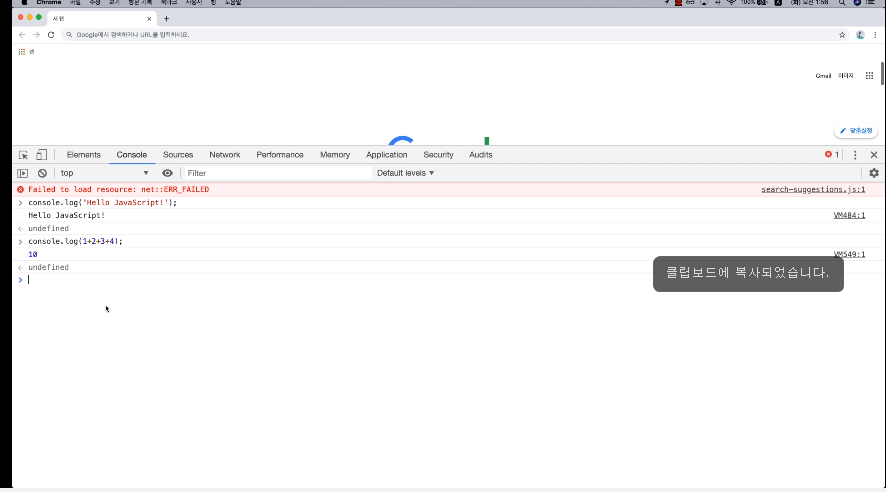Open Spotlight search in macOS menu bar
The image size is (886, 492).
click(842, 3)
